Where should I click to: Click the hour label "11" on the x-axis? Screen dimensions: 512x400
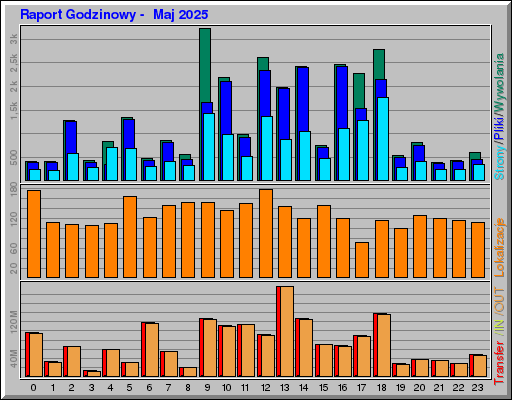click(245, 388)
